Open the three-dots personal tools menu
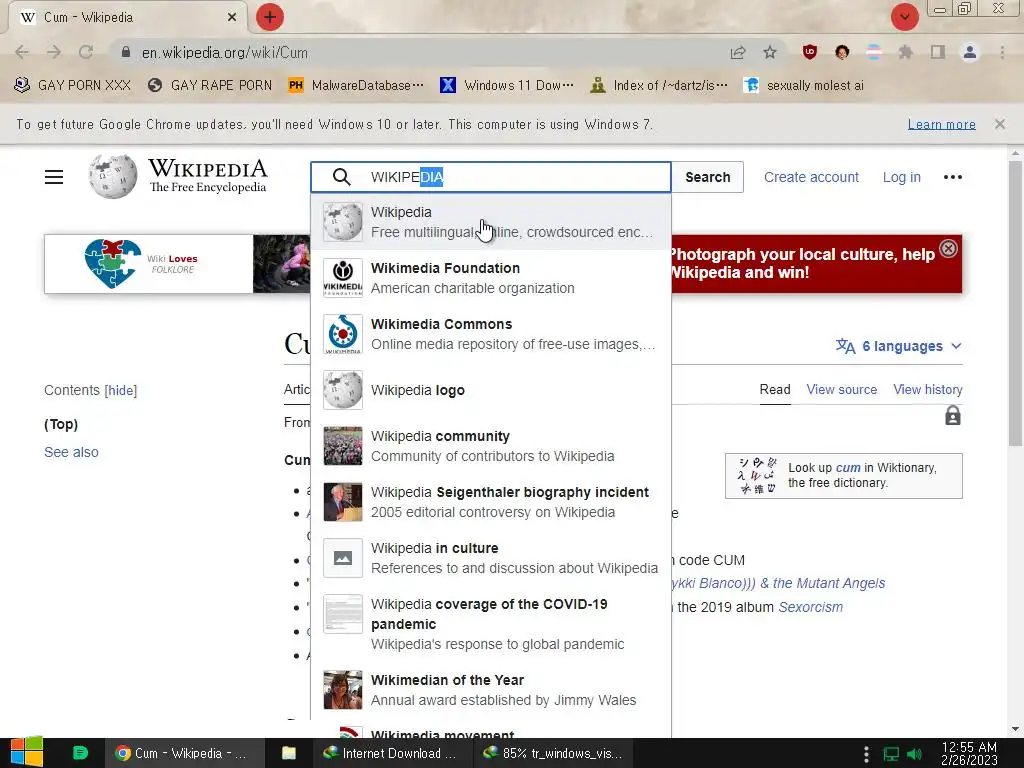 (x=952, y=177)
